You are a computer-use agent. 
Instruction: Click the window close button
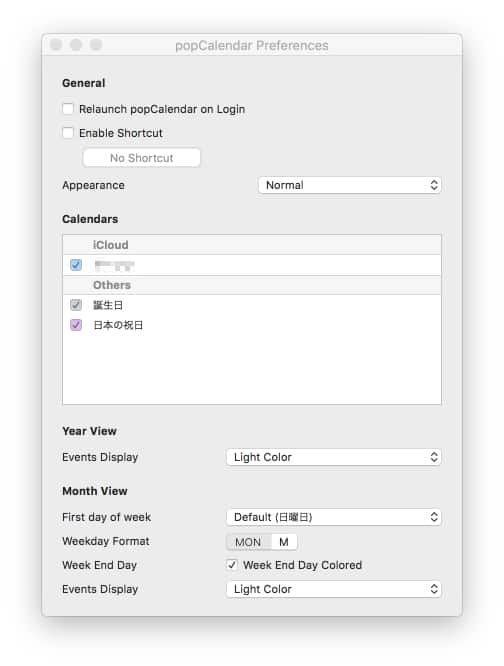click(x=56, y=45)
